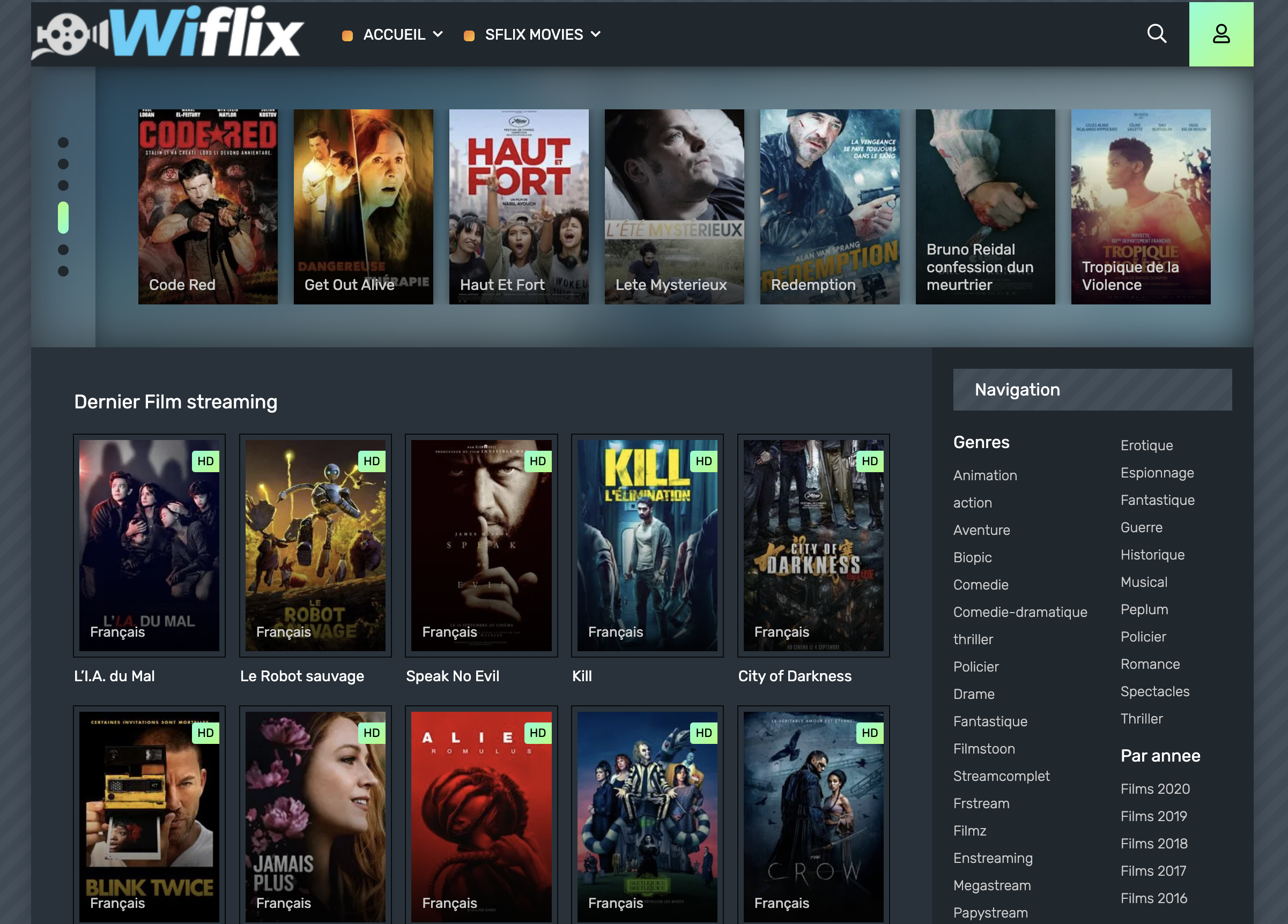
Task: Open the Haut Et Fort poster
Action: (519, 206)
